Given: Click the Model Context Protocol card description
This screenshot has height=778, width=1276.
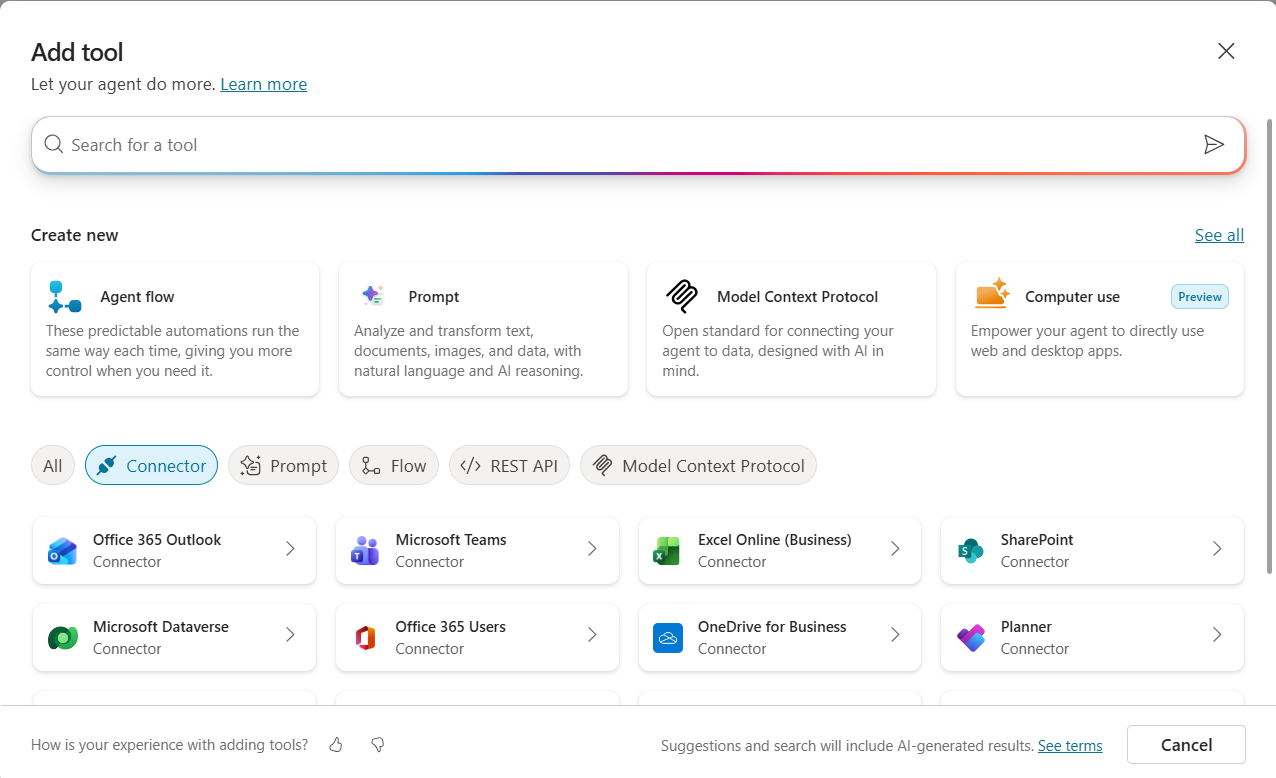Looking at the screenshot, I should [778, 351].
